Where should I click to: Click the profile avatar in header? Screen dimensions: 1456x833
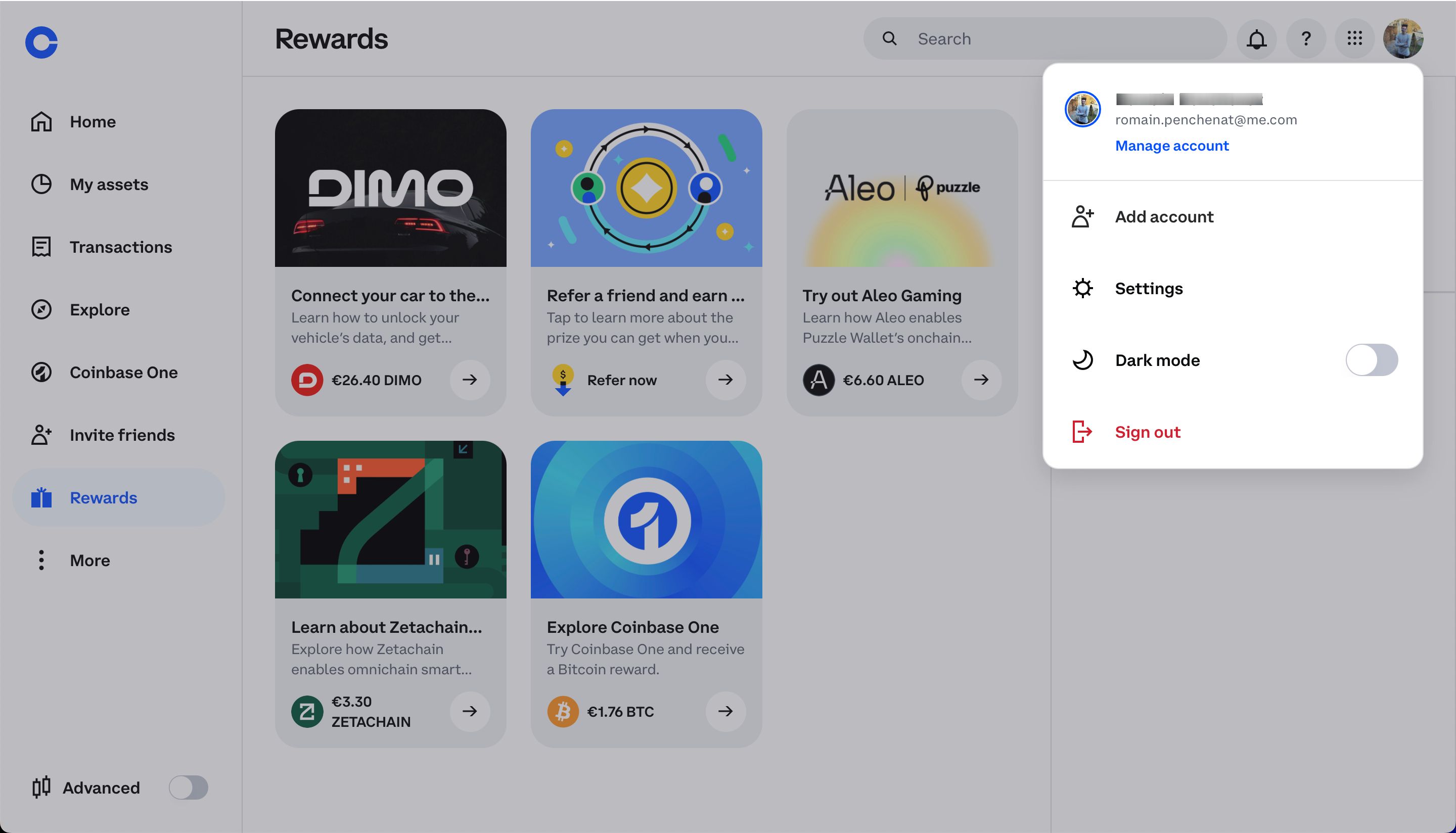click(x=1403, y=38)
